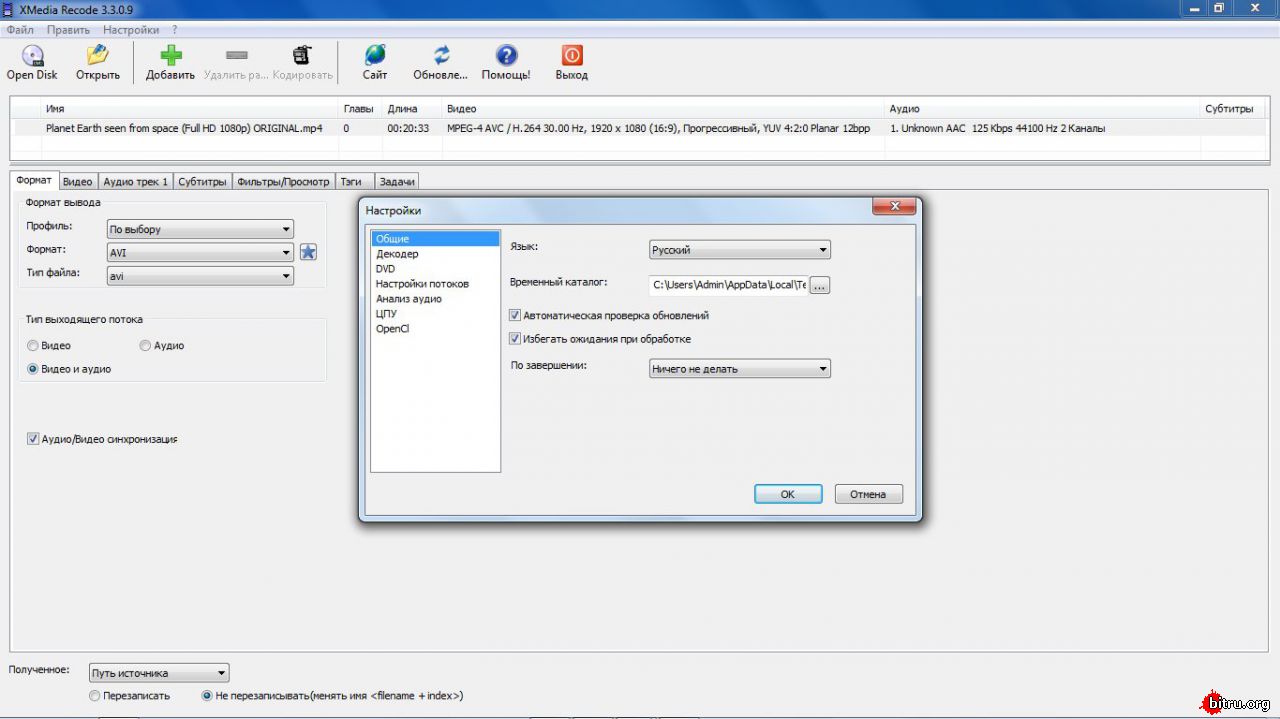Click the Аудио column header

pyautogui.click(x=1043, y=108)
